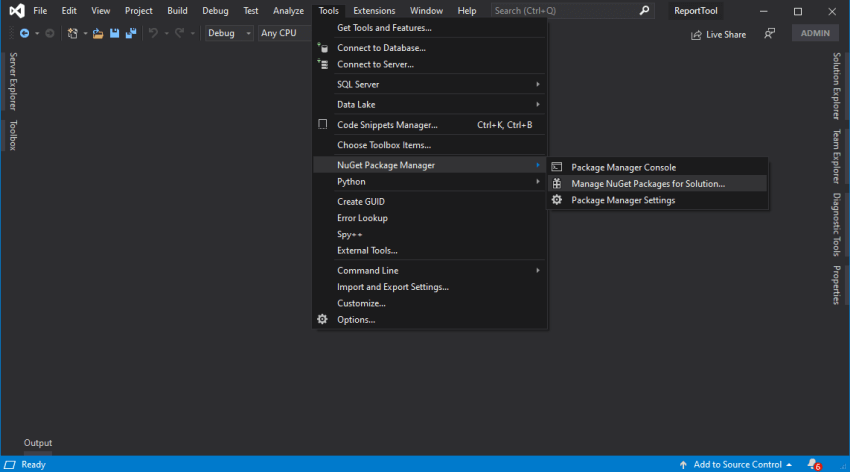Choose Package Manager Console

pos(658,167)
